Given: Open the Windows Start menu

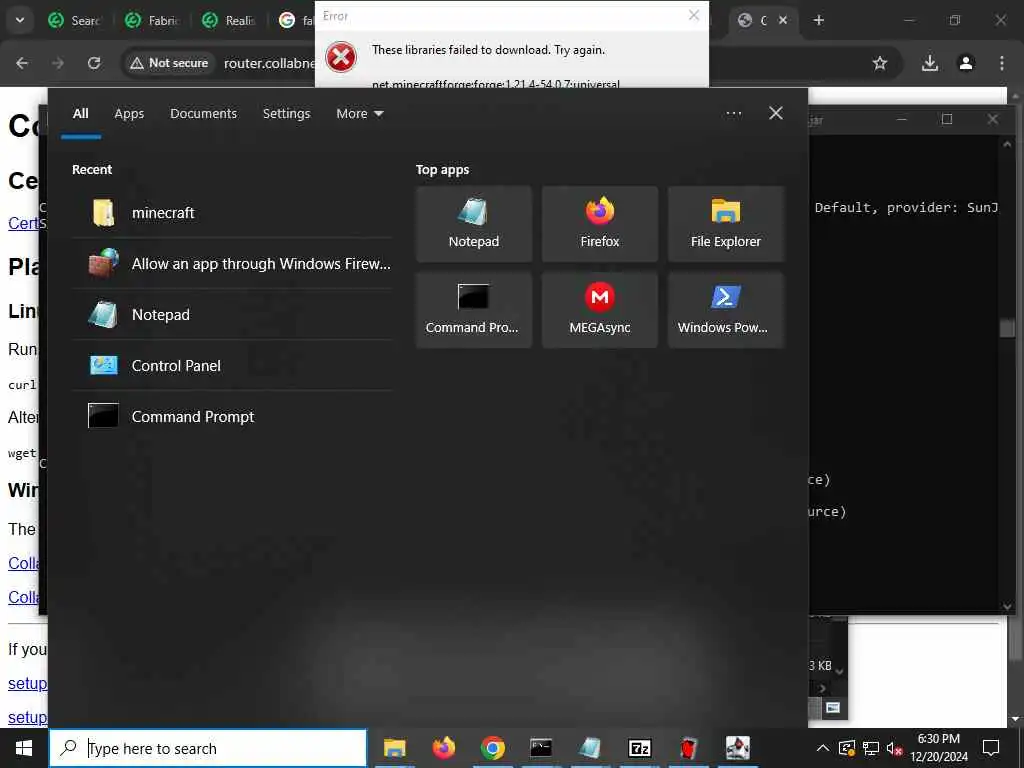Looking at the screenshot, I should 24,748.
